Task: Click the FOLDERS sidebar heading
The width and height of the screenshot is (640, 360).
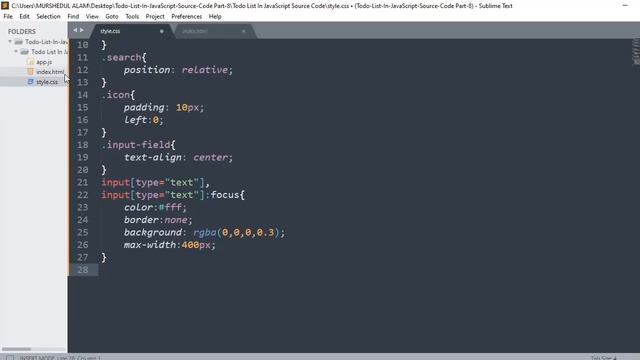Action: click(22, 31)
